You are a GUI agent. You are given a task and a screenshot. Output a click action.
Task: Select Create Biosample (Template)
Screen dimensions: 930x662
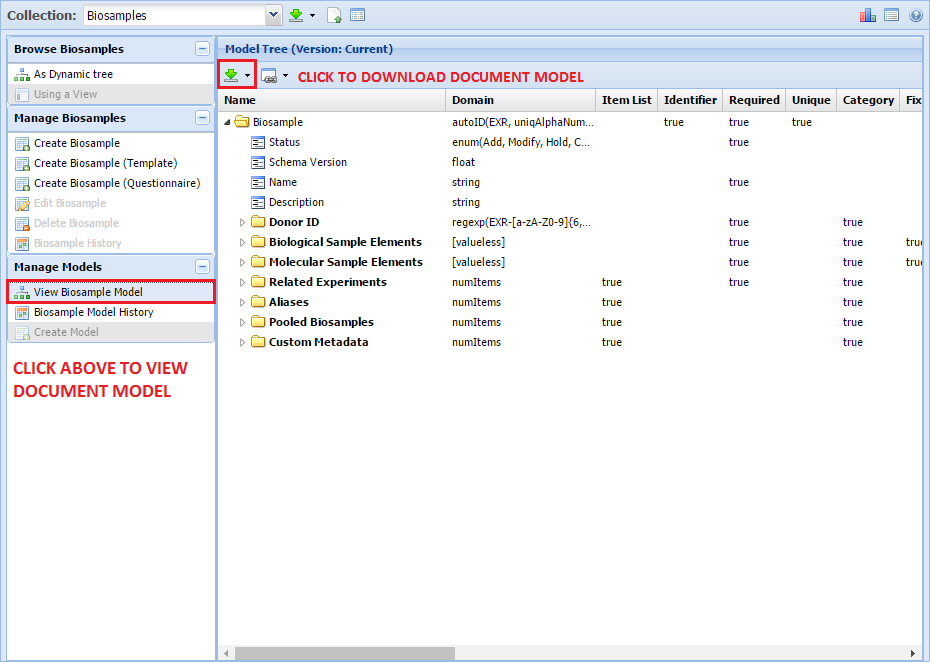coord(105,163)
